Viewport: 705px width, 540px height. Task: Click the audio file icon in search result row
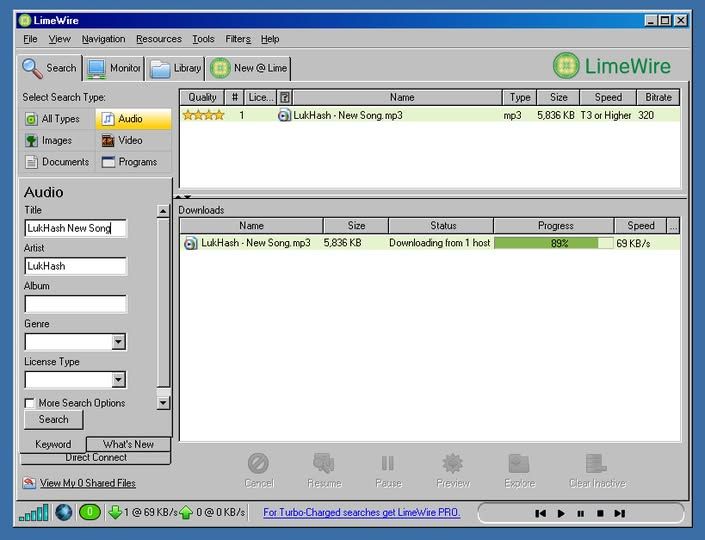(x=284, y=116)
